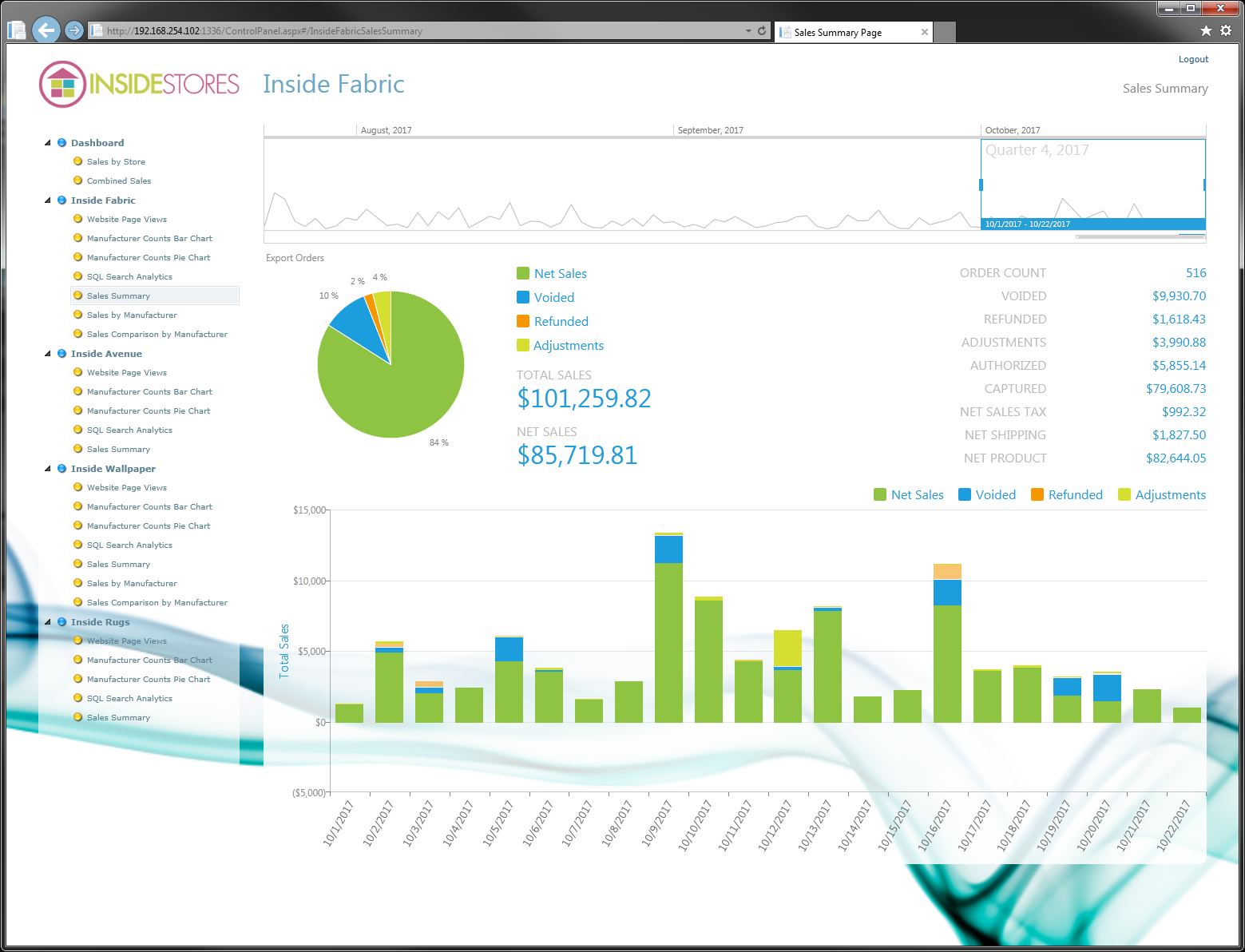Click the browser forward arrow button
Image resolution: width=1245 pixels, height=952 pixels.
[x=73, y=30]
